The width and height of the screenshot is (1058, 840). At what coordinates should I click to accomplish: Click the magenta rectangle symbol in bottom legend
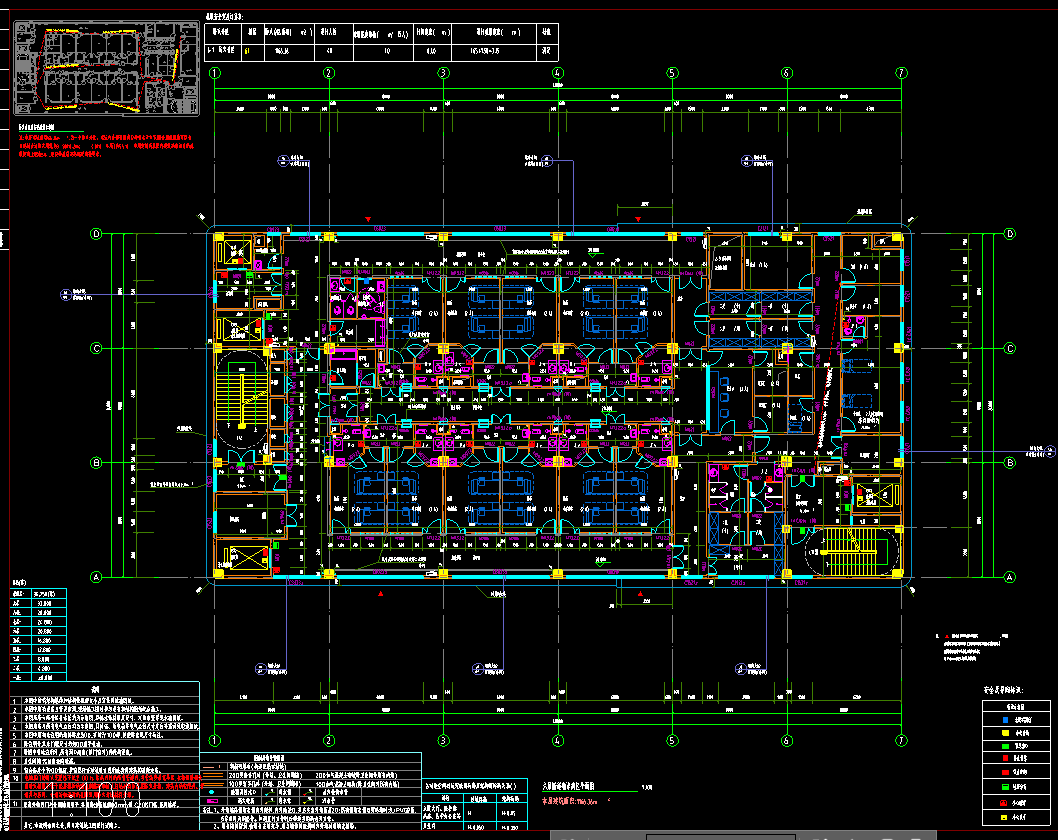coord(213,802)
